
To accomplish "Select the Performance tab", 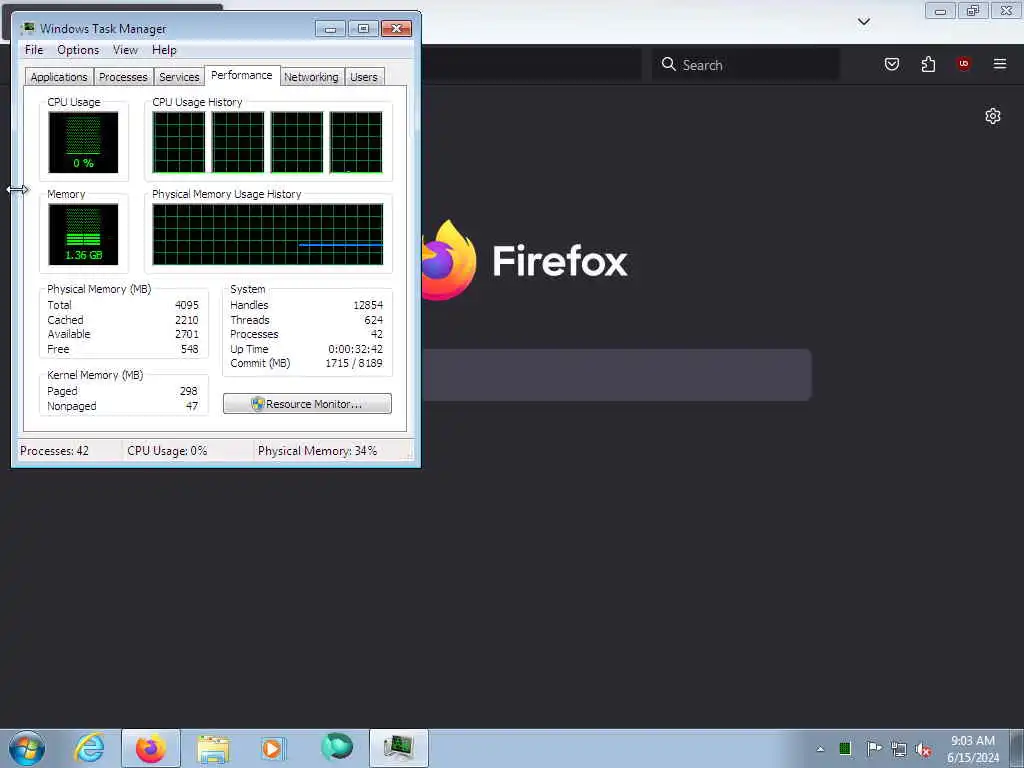I will coord(242,75).
